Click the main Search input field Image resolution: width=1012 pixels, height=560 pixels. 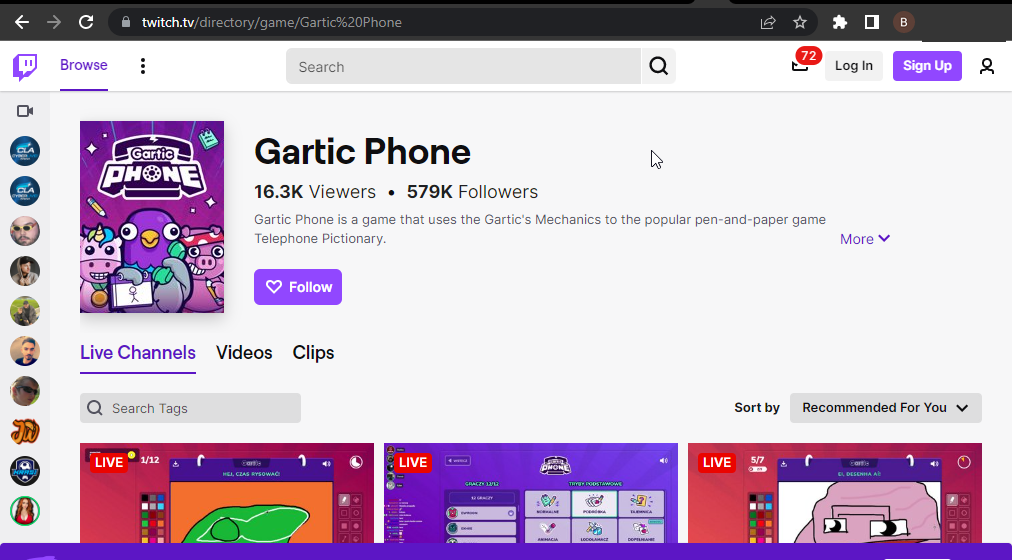(463, 66)
